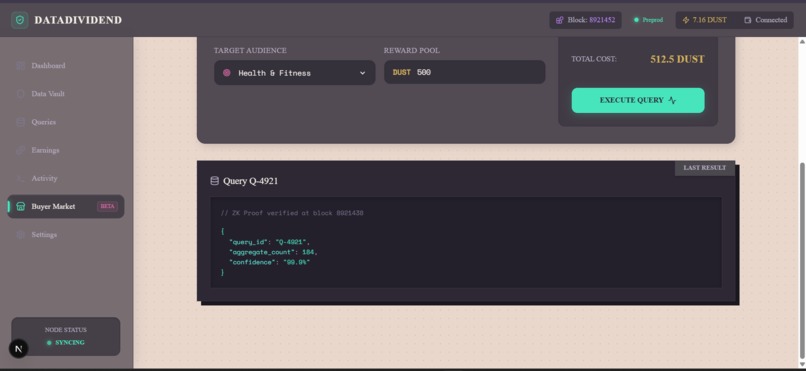Open the Activity page
This screenshot has height=371, width=806.
(x=66, y=178)
